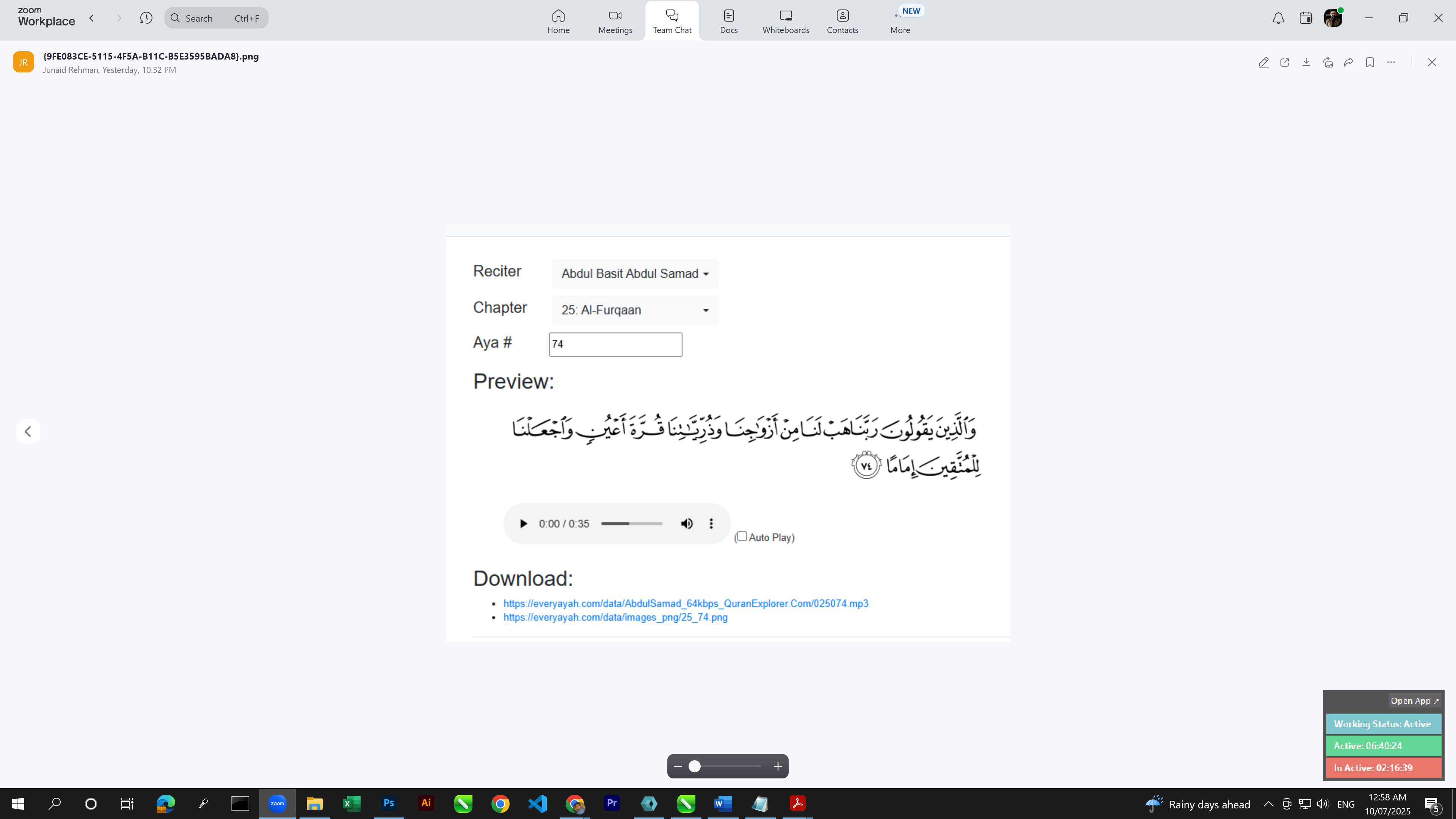Image resolution: width=1456 pixels, height=819 pixels.
Task: Go to previous image with left arrow
Action: pyautogui.click(x=28, y=431)
